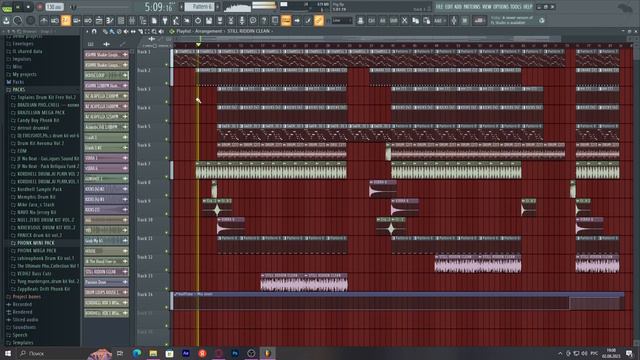
Task: Click the newer version available news text
Action: [x=511, y=20]
